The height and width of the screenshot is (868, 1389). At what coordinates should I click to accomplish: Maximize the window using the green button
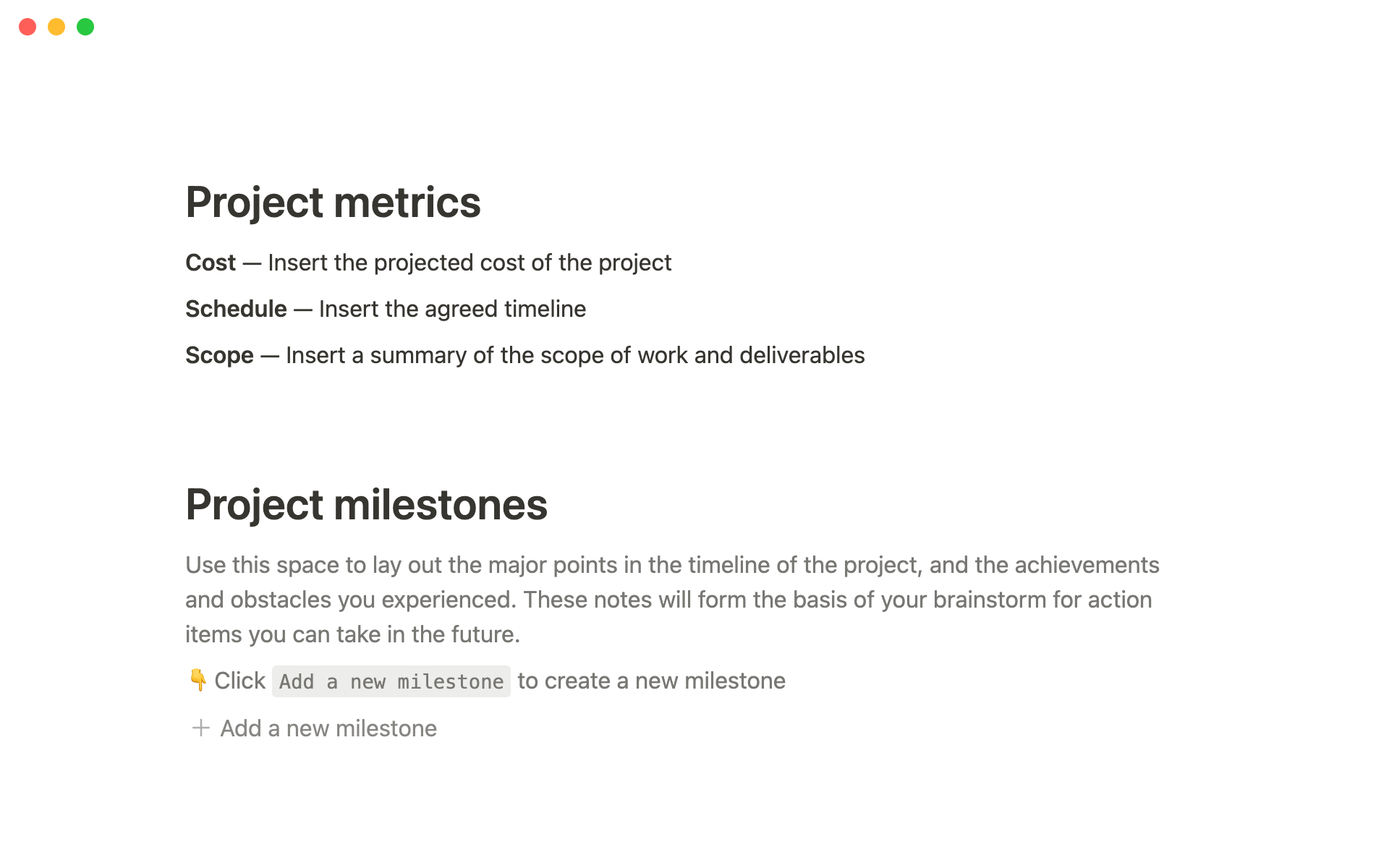[x=85, y=27]
